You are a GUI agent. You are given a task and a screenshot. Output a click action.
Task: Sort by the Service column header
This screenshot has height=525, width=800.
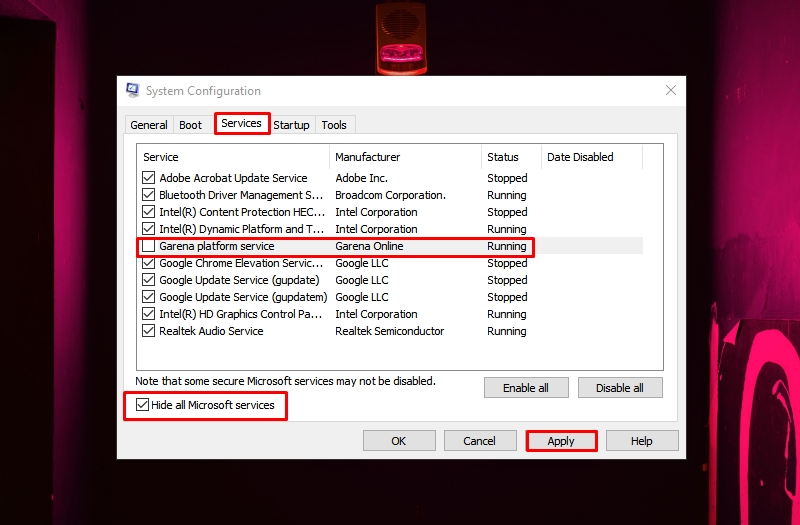click(234, 157)
